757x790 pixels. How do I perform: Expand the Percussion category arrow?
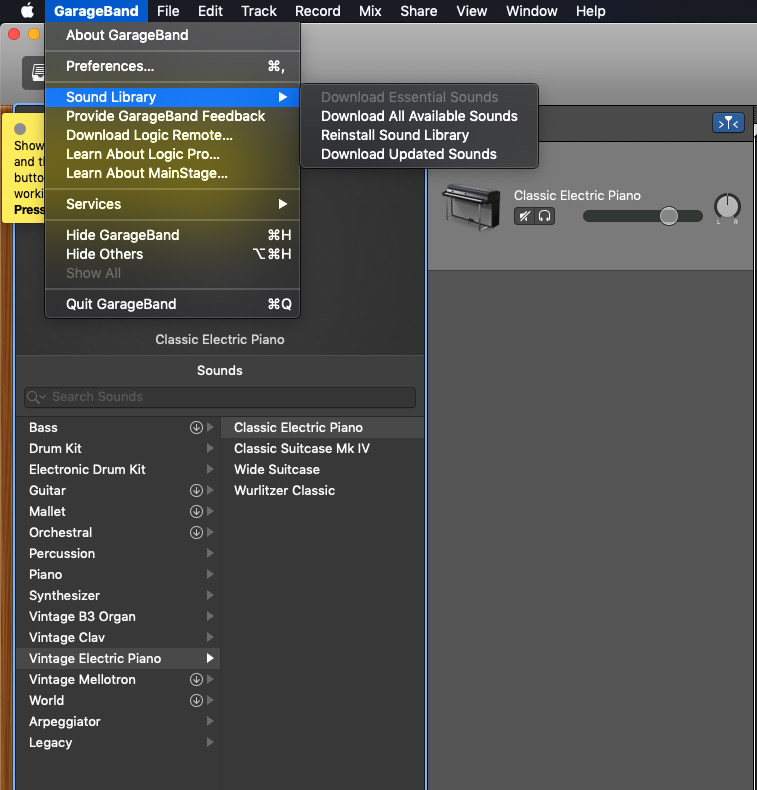click(211, 553)
